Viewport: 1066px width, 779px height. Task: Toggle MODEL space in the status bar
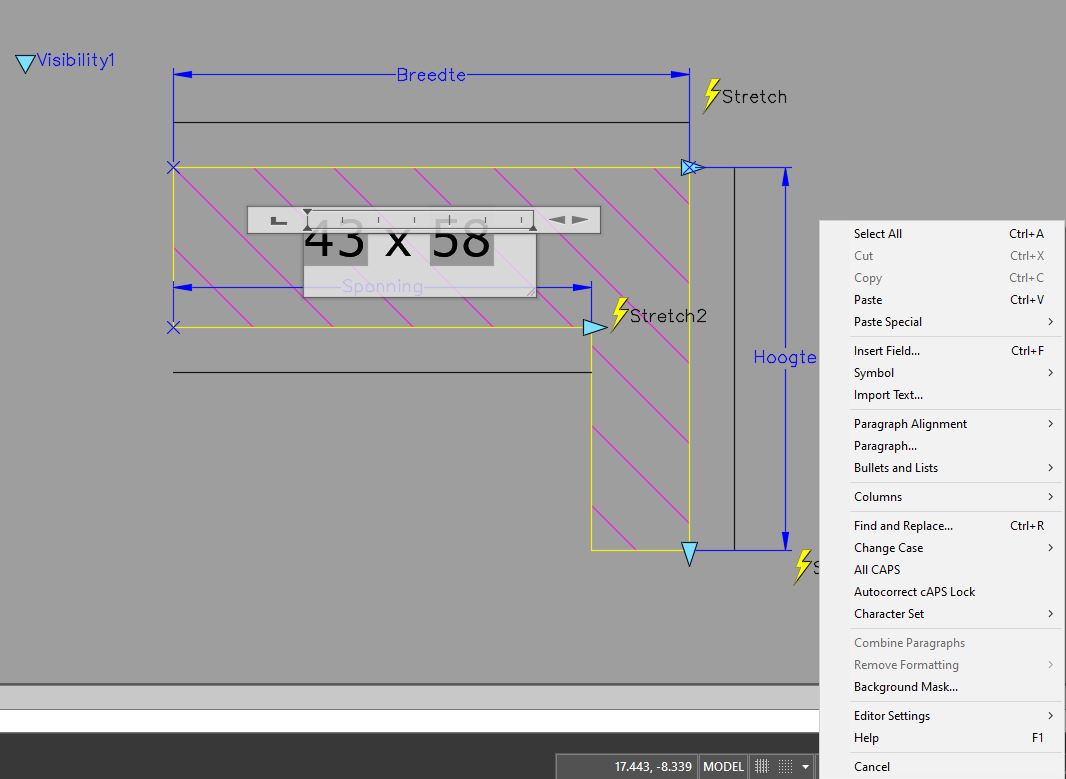point(722,766)
